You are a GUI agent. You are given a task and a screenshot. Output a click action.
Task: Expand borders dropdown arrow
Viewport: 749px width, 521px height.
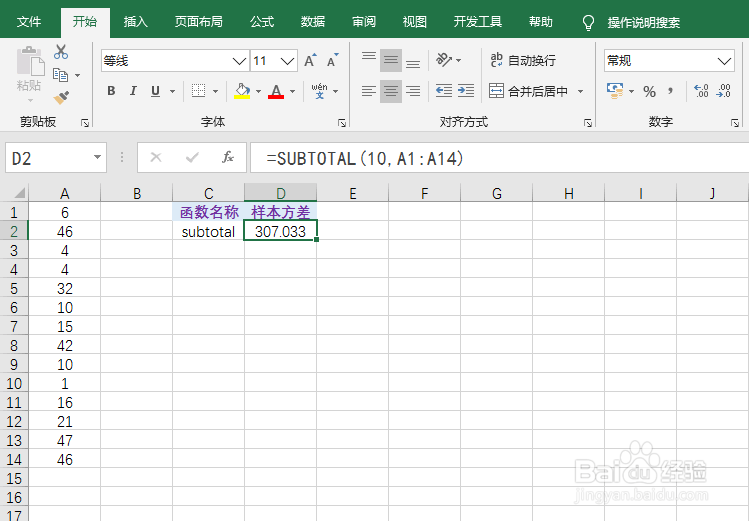pos(215,91)
